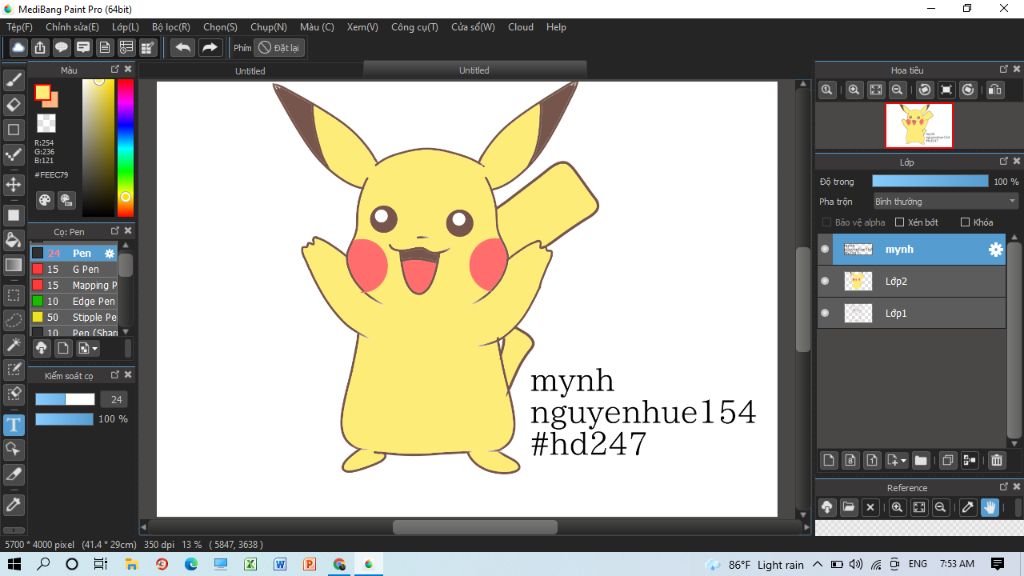This screenshot has width=1024, height=576.
Task: Choose the Move tool
Action: tap(14, 185)
